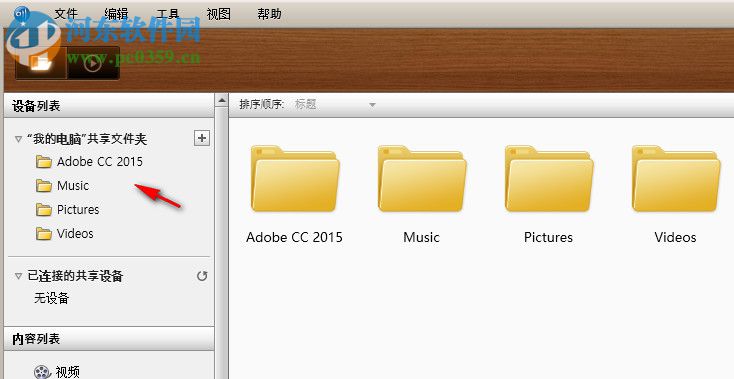Click the sidebar scrollbar up arrow
The width and height of the screenshot is (734, 379).
(x=221, y=100)
